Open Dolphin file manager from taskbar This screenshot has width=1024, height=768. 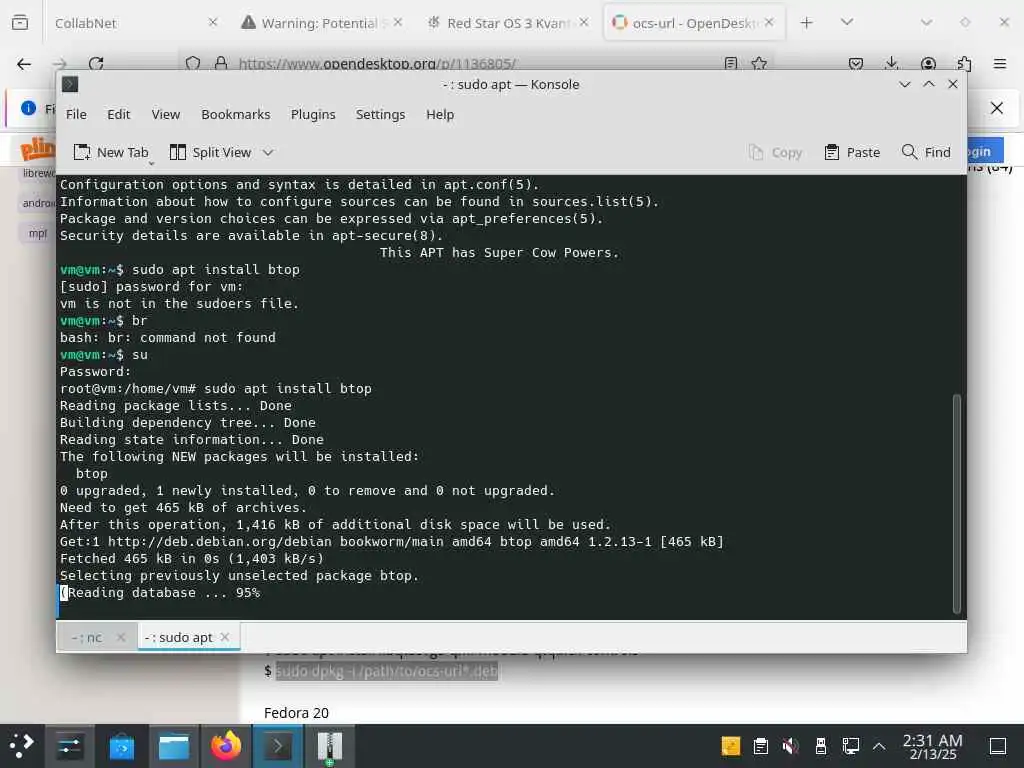[x=174, y=746]
